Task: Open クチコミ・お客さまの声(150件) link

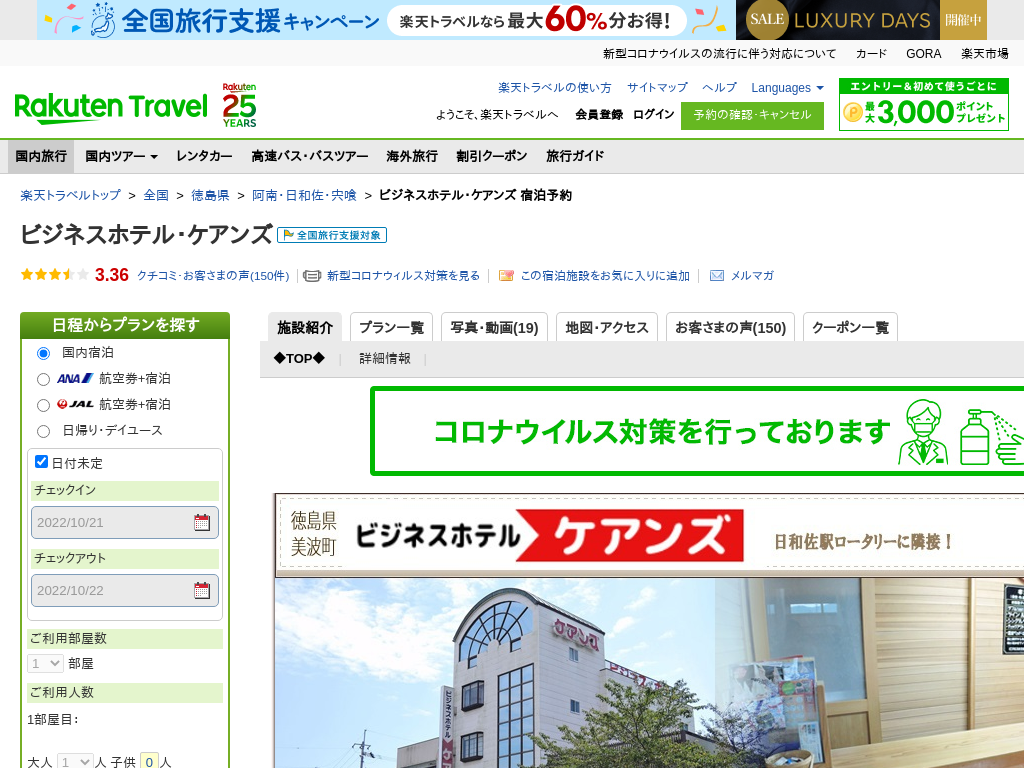Action: (x=213, y=276)
